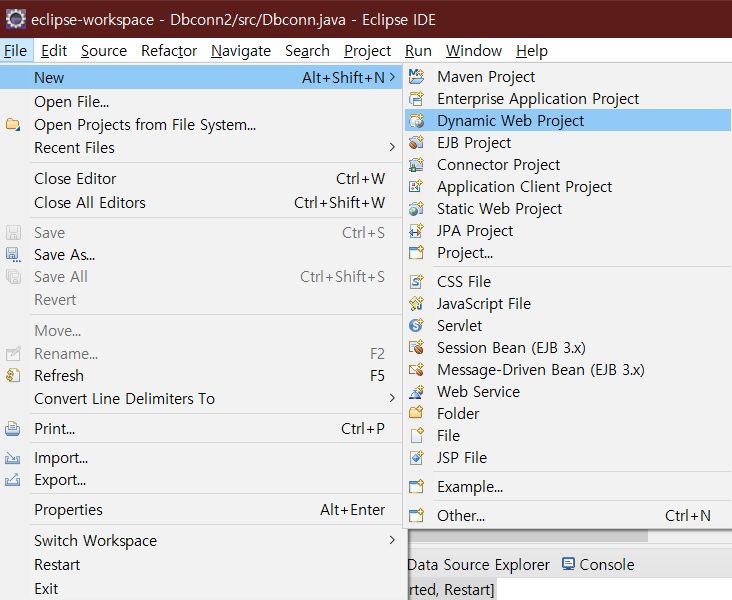Switch to the Data Source Explorer tab

[479, 565]
